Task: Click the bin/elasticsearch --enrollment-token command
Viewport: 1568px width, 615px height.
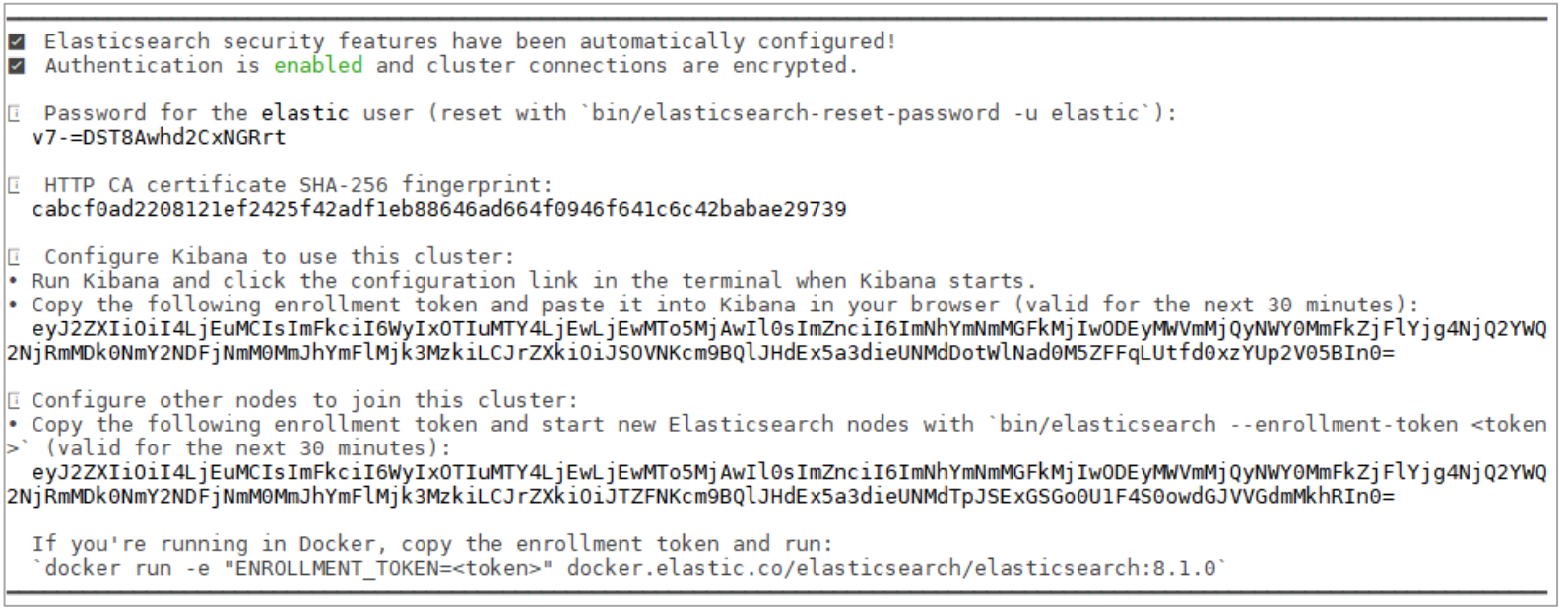Action: 1227,425
